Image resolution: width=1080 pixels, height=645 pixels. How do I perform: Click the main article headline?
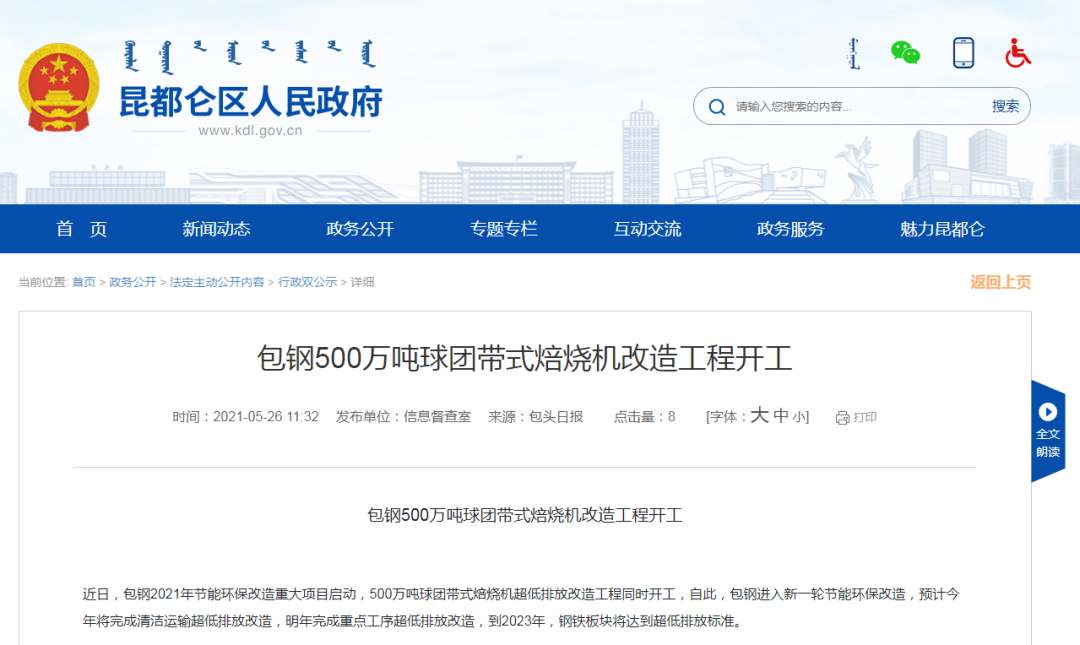point(525,359)
